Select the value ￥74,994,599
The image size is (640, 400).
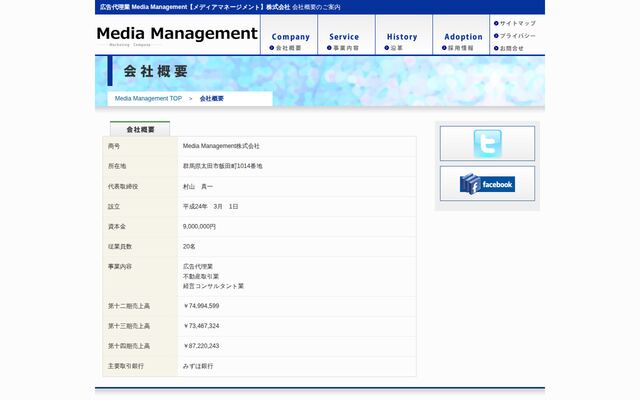pyautogui.click(x=201, y=306)
